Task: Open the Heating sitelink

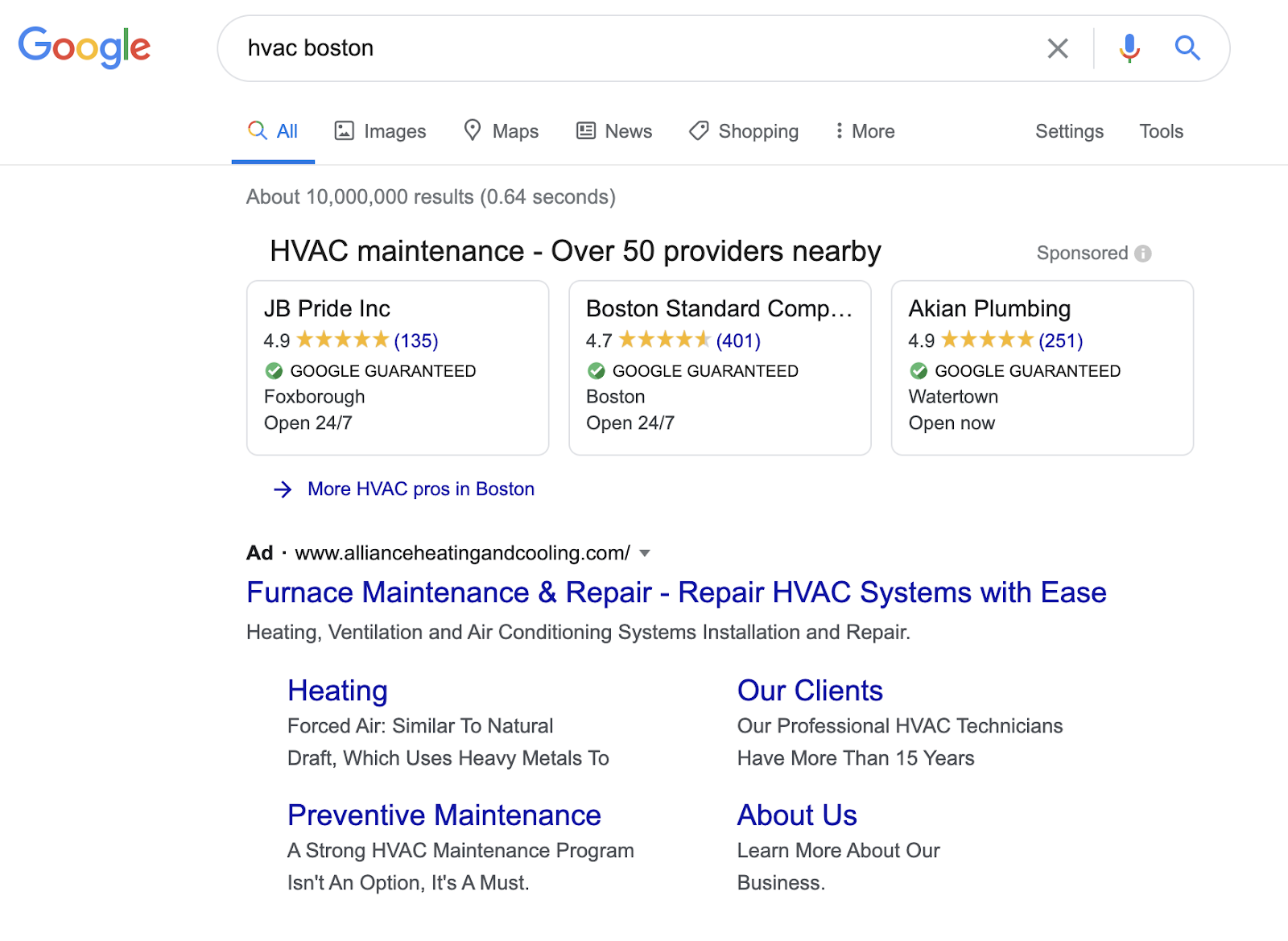Action: click(337, 691)
